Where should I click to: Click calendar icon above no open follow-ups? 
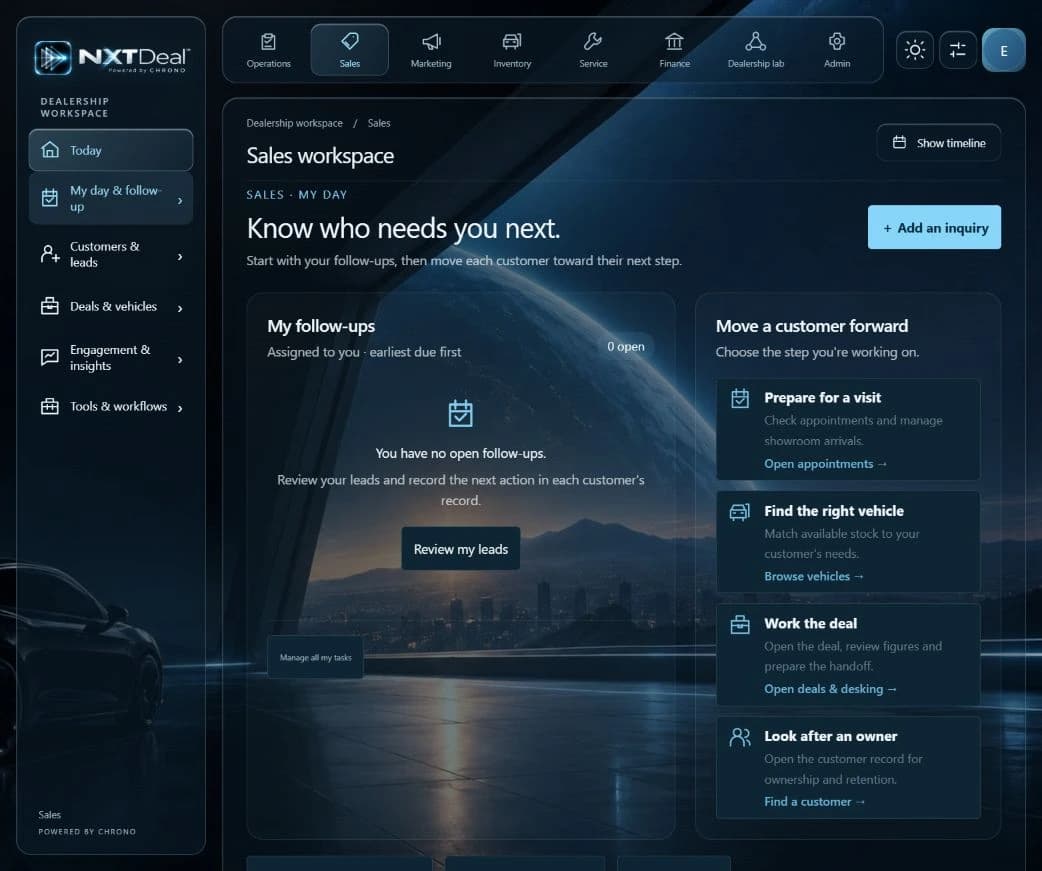(461, 413)
